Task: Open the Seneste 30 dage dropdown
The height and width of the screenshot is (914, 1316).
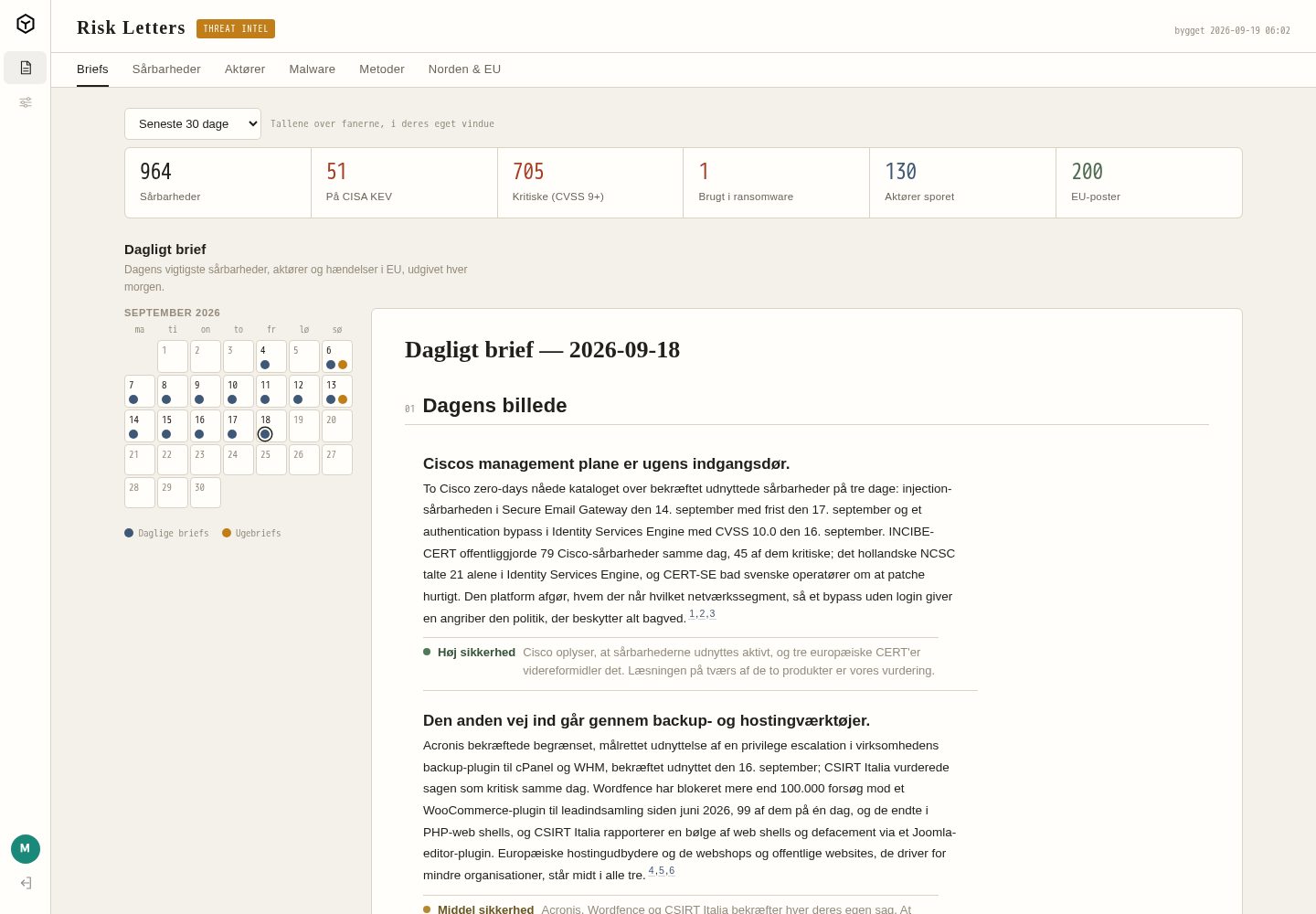Action: tap(193, 124)
